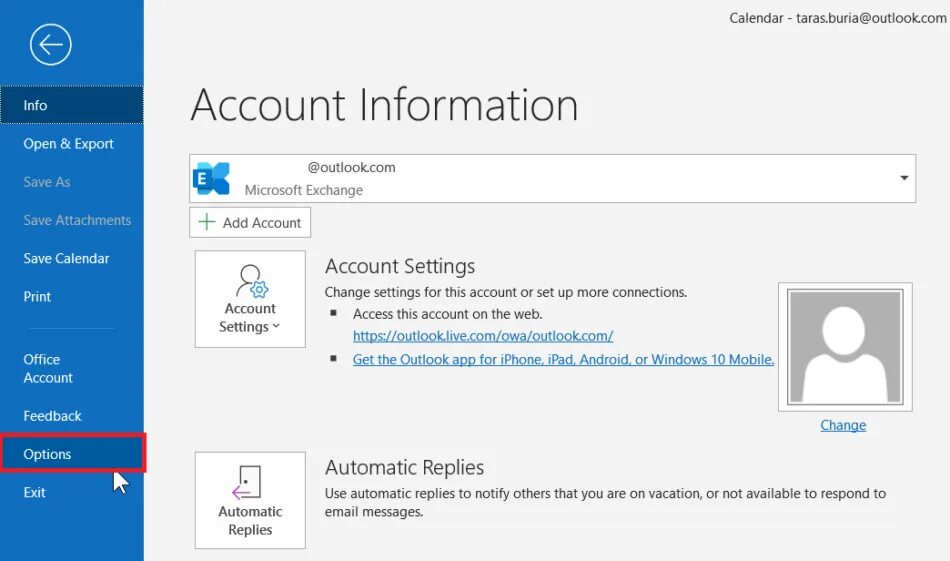Click the Account Settings person-gear icon
950x561 pixels.
click(250, 281)
